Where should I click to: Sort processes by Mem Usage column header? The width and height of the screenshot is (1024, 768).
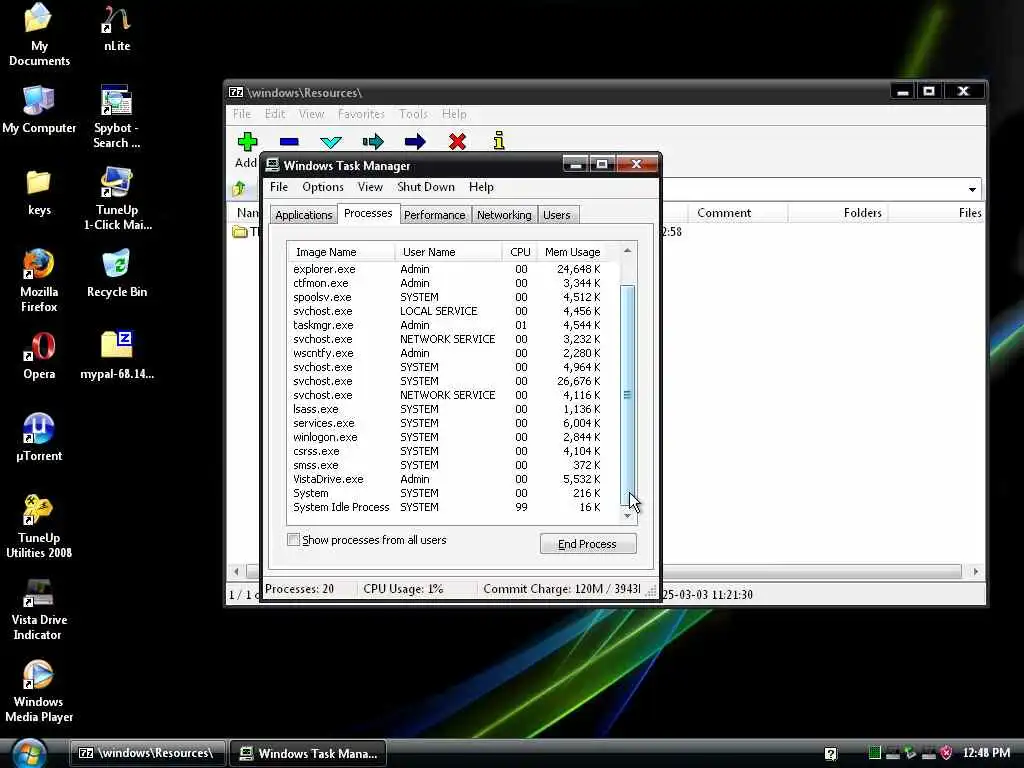click(x=573, y=252)
